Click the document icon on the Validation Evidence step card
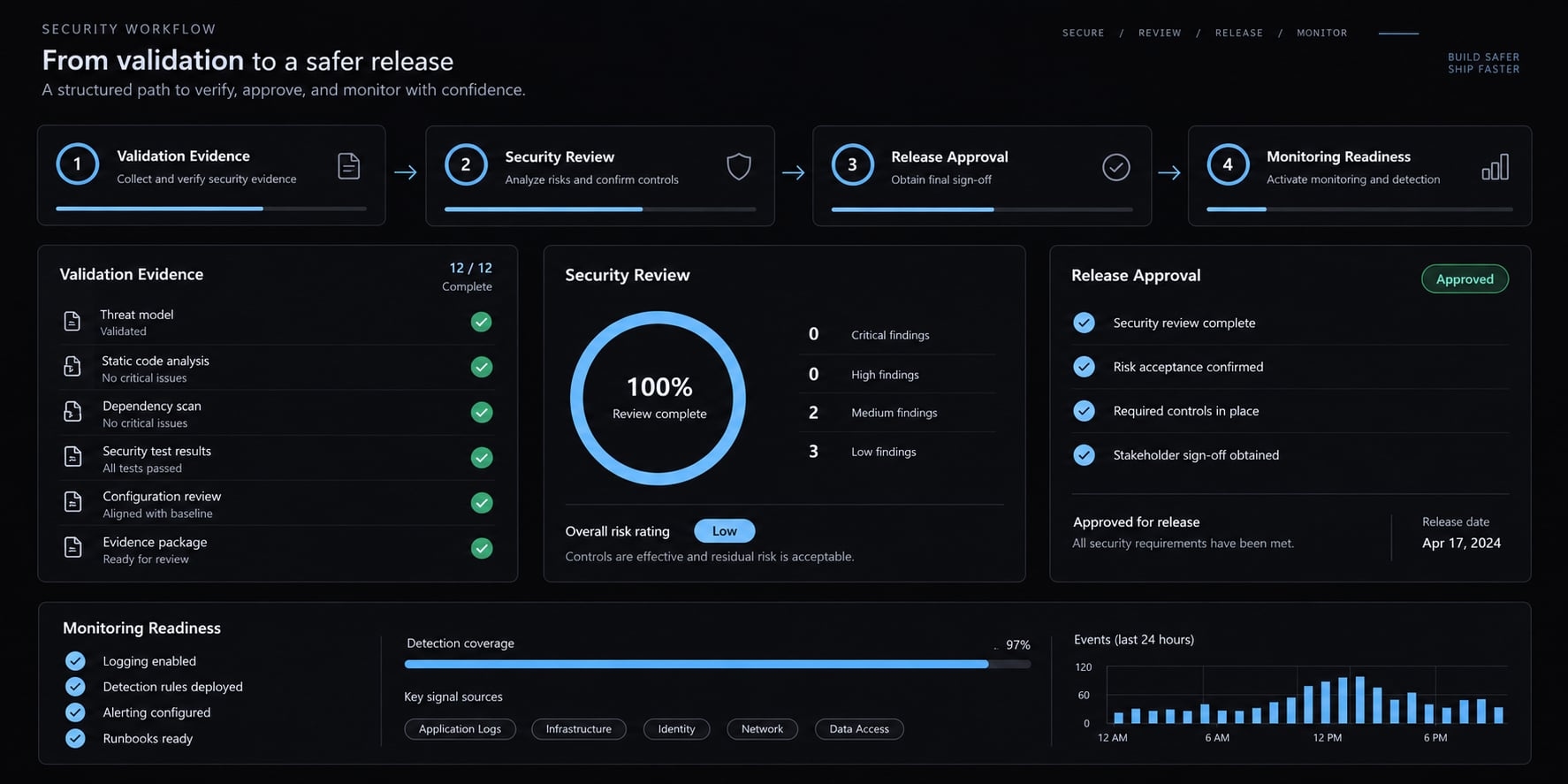Screen dimensions: 1568x784 (349, 166)
